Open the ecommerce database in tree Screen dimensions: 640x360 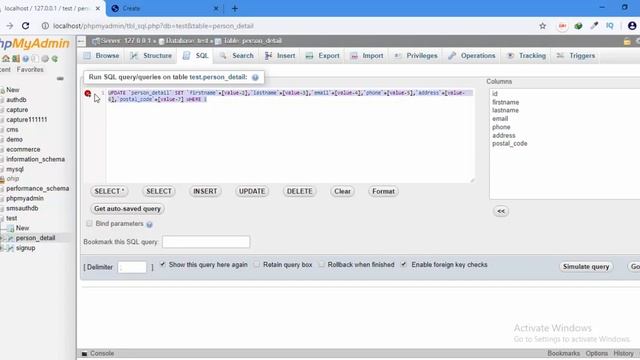click(x=23, y=149)
